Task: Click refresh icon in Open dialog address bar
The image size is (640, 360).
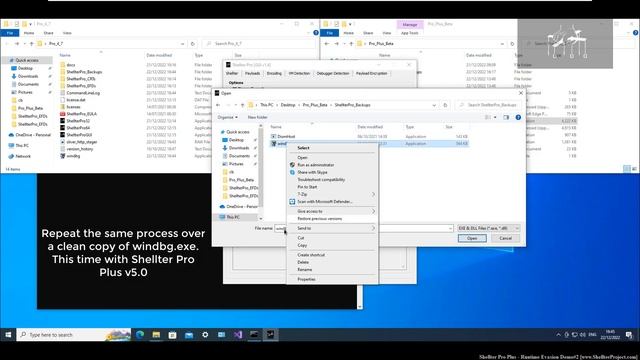Action: [x=445, y=105]
